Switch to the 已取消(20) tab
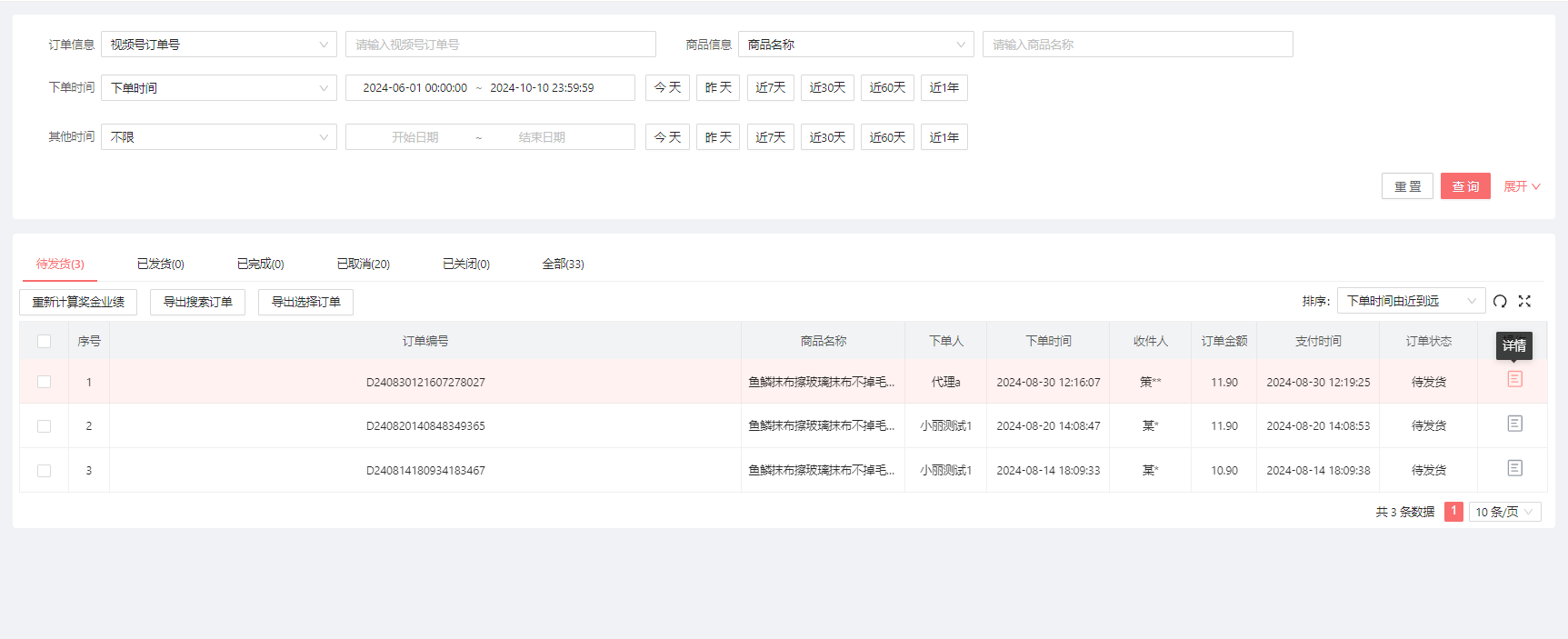This screenshot has height=639, width=1568. coord(363,264)
